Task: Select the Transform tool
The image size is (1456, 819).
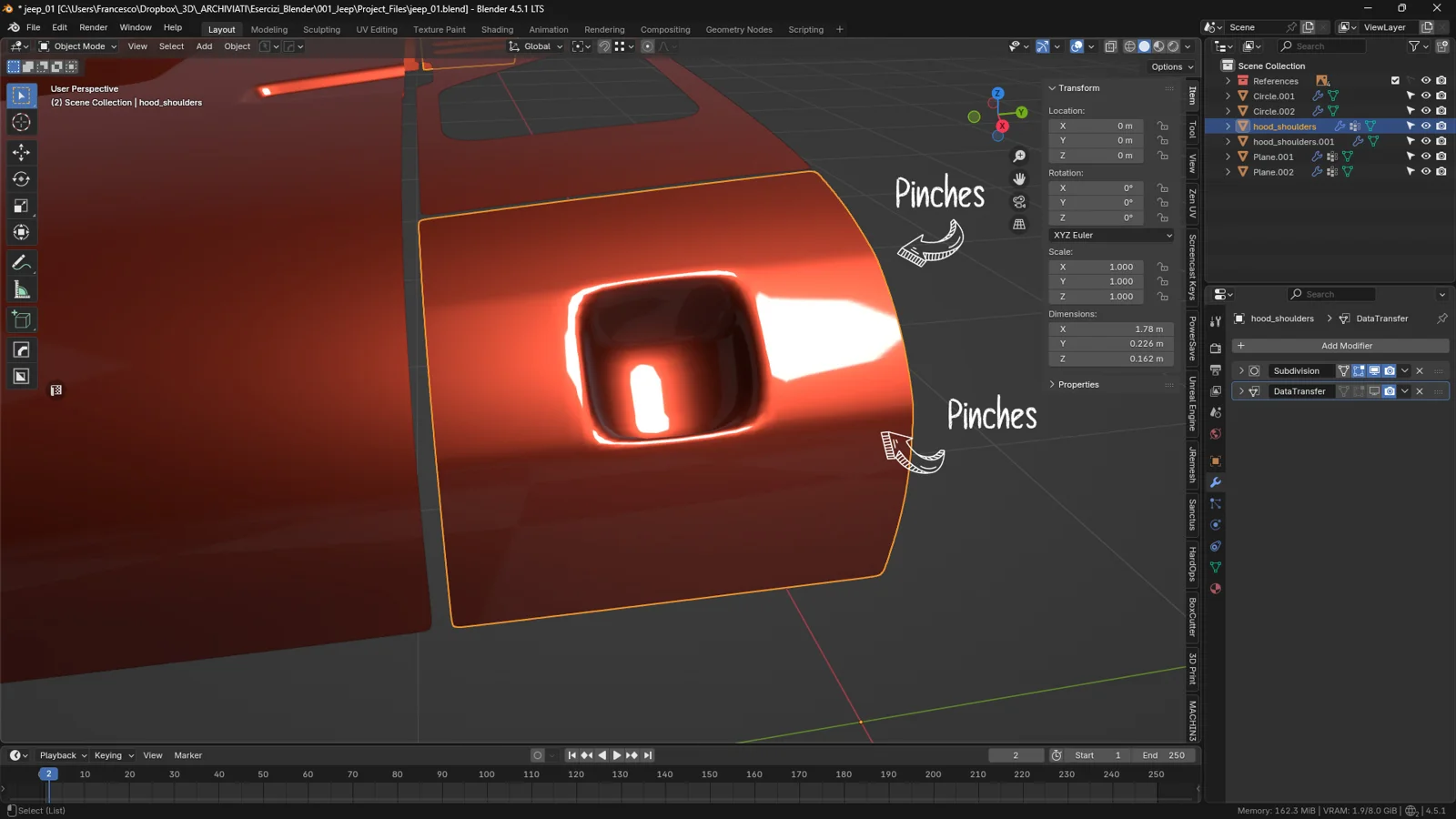Action: [21, 232]
